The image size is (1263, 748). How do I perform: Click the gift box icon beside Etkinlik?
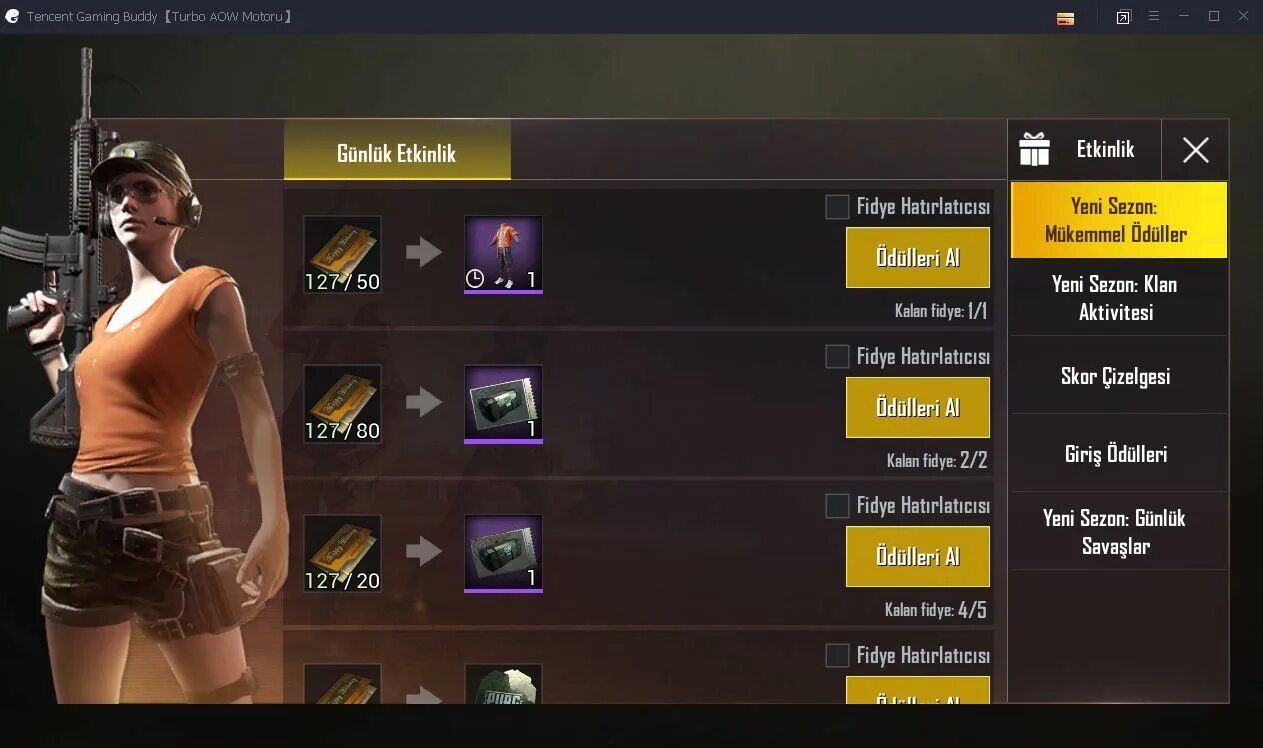[1034, 150]
